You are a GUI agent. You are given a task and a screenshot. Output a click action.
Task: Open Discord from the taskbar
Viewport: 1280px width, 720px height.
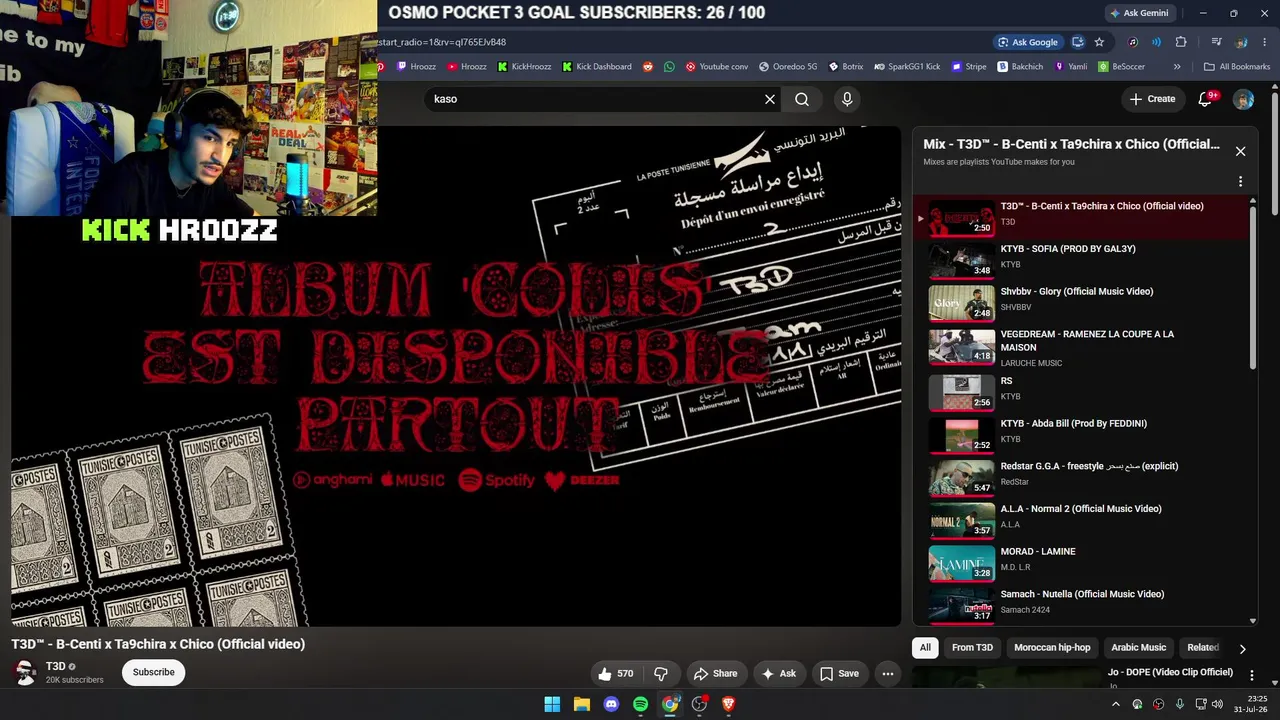[611, 704]
